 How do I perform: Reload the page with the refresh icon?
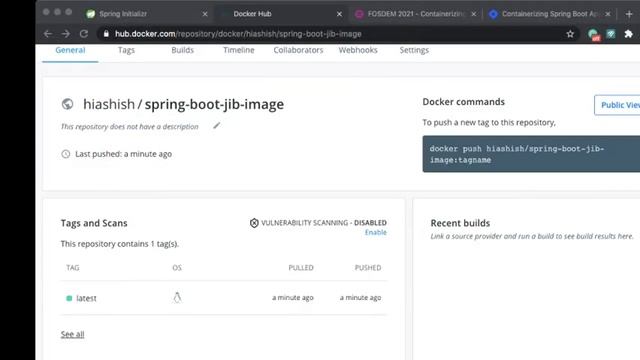pos(84,34)
